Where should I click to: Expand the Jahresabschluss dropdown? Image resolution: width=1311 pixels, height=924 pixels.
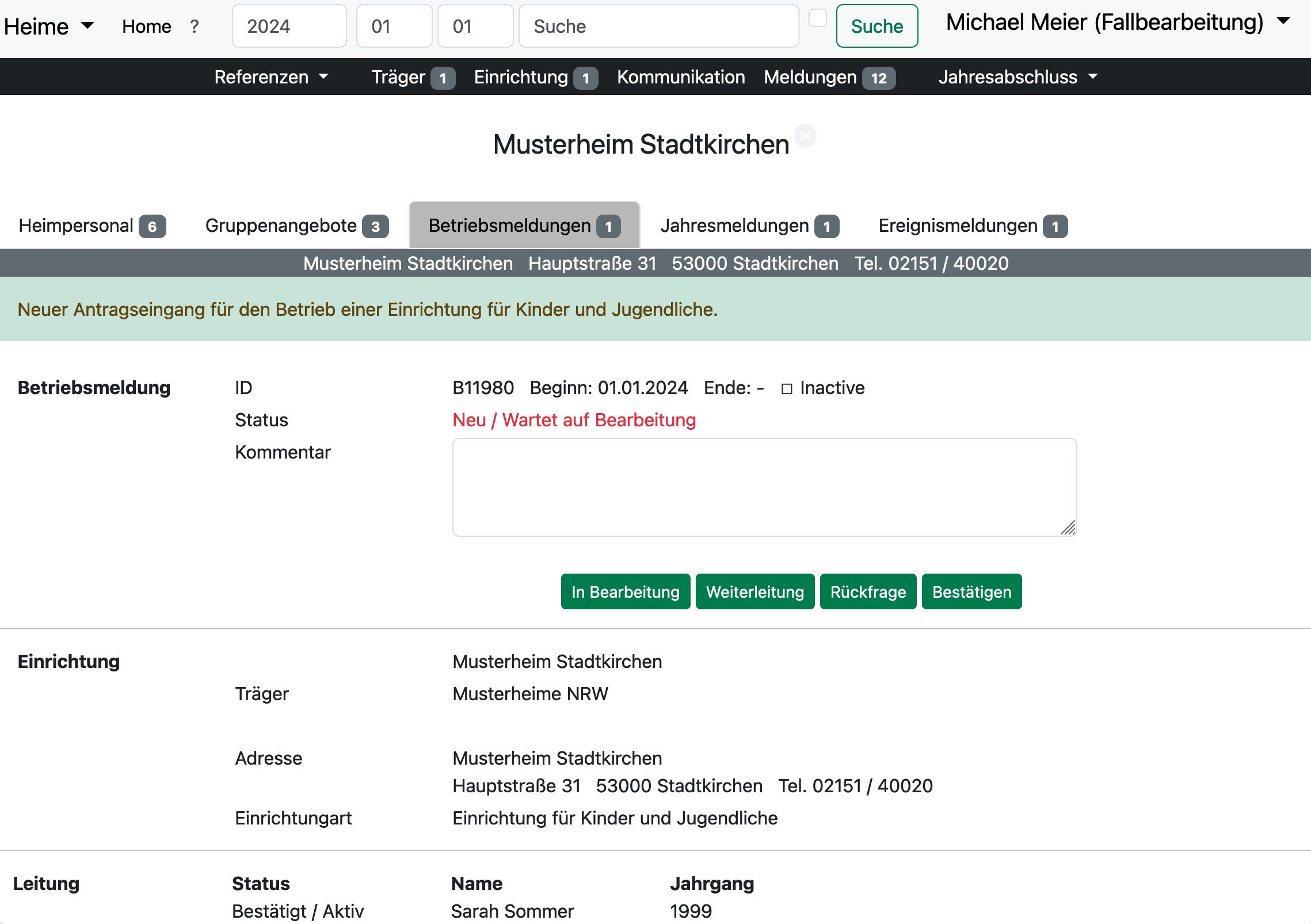tap(1017, 77)
